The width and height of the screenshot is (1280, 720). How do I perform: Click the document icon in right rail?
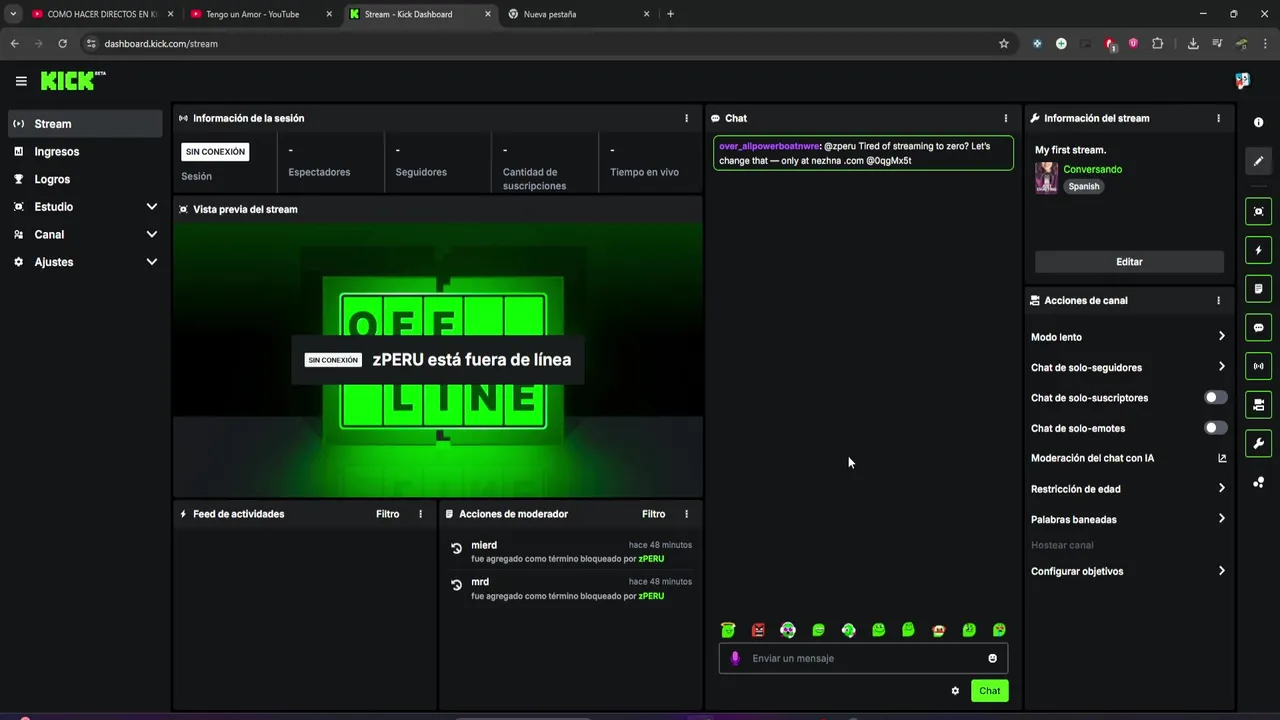1258,289
